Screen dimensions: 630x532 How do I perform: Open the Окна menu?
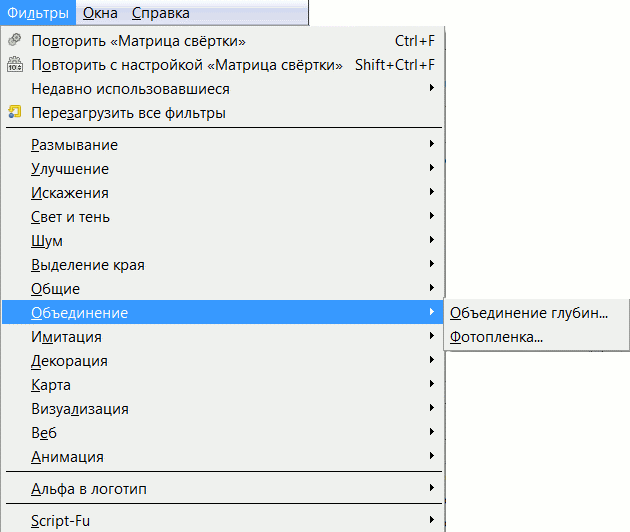coord(100,13)
